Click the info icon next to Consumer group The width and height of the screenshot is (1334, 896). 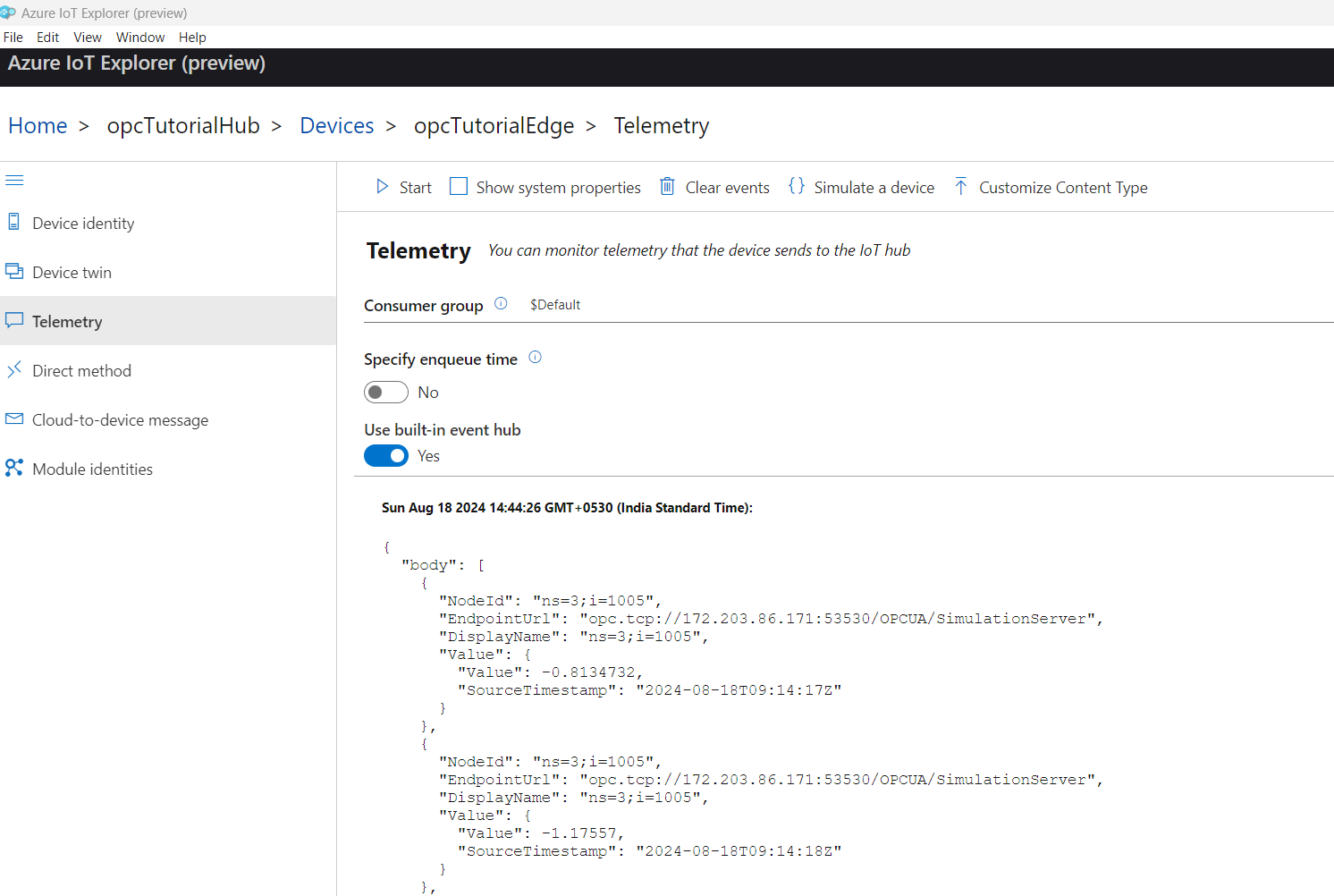point(501,303)
